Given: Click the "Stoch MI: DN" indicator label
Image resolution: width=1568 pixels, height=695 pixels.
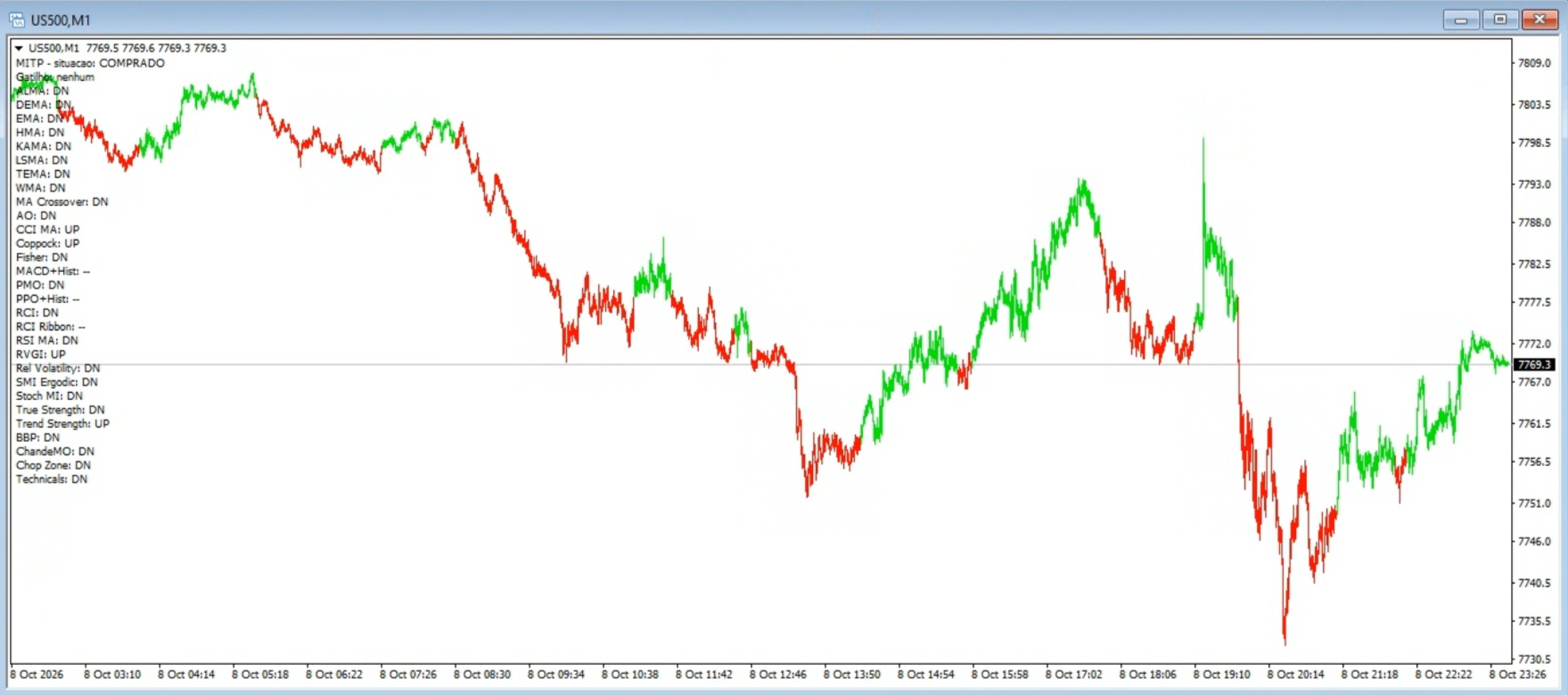Looking at the screenshot, I should [49, 396].
